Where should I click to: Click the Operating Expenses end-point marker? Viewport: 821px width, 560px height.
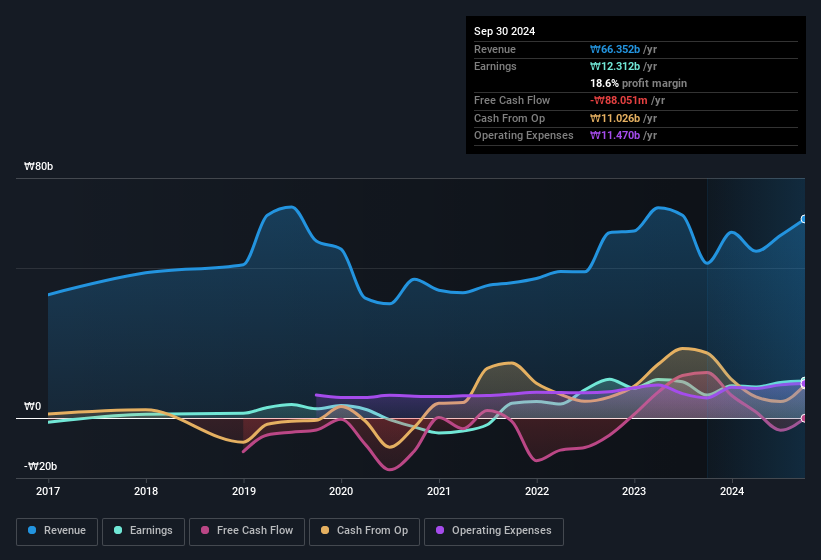[x=804, y=384]
